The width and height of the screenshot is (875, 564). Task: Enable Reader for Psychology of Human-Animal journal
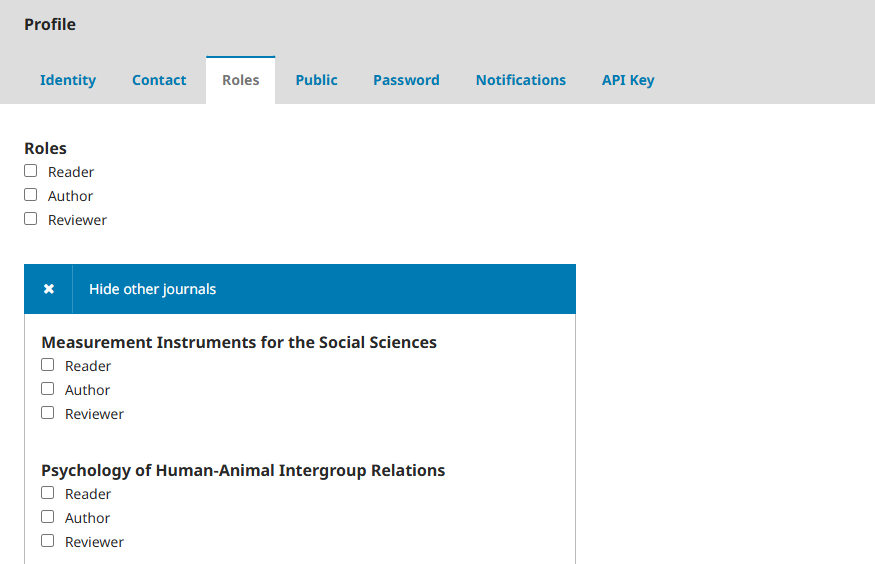click(48, 493)
